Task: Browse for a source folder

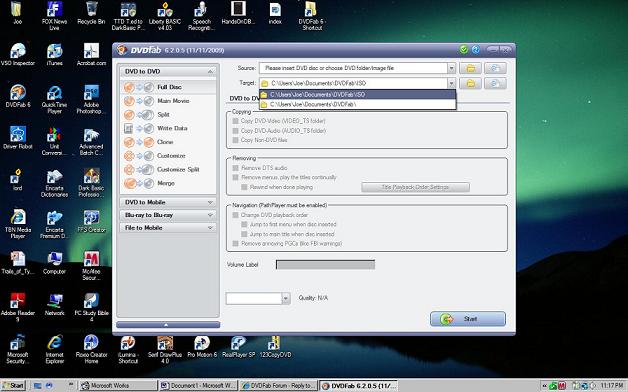Action: tap(471, 68)
